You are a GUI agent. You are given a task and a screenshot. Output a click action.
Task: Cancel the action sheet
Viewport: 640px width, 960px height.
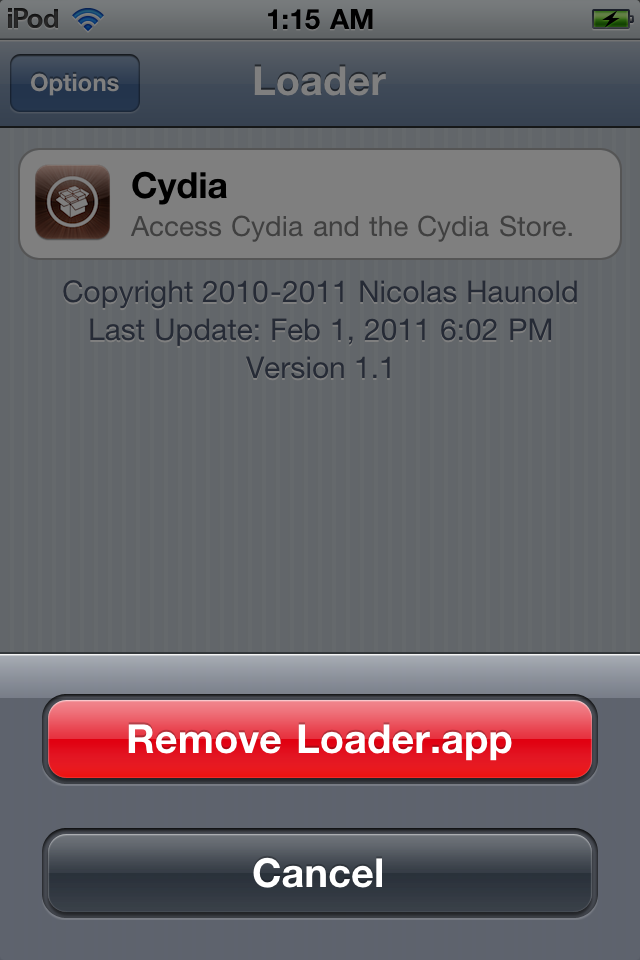point(320,873)
